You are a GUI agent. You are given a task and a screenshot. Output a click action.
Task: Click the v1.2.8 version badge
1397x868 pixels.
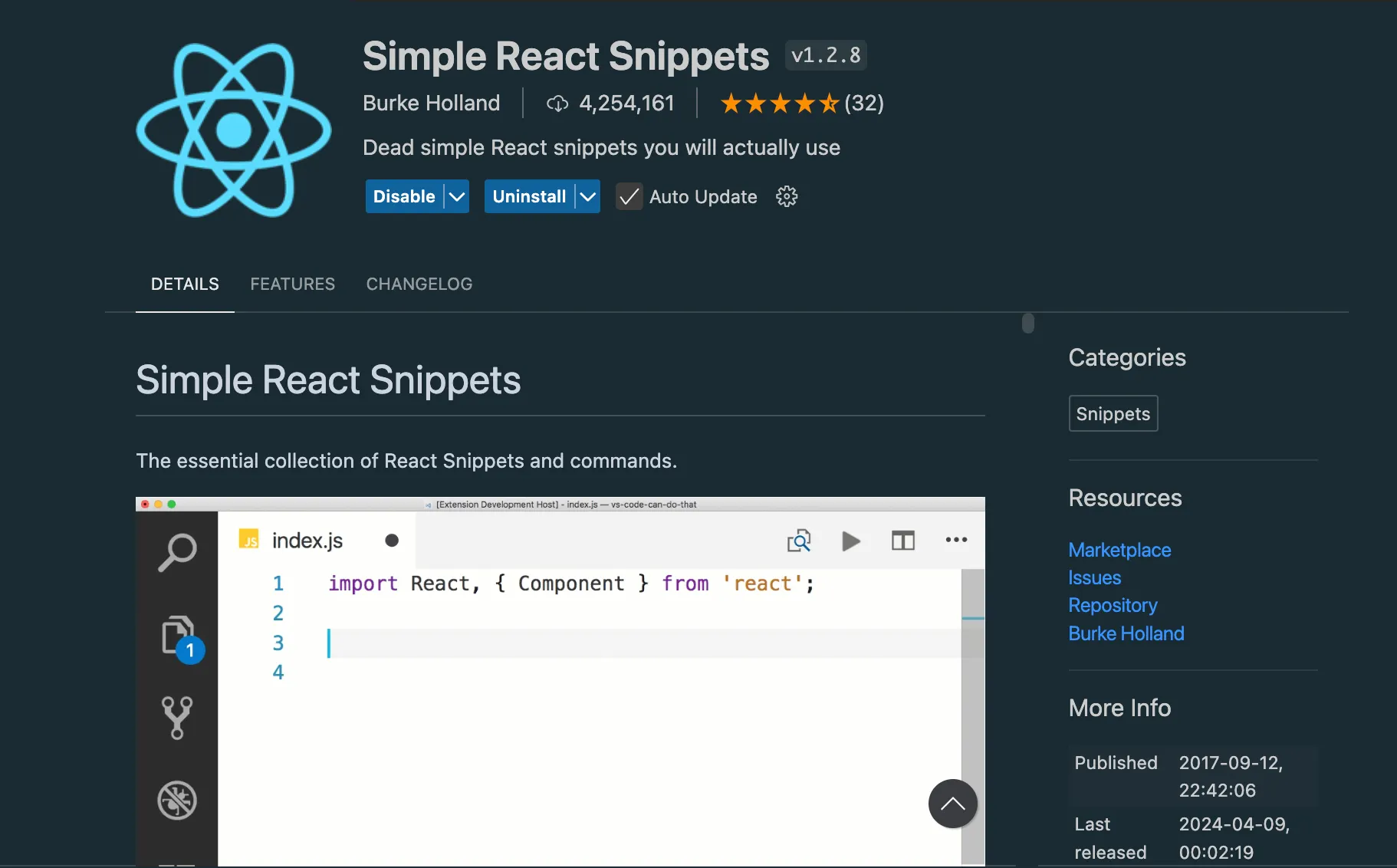tap(827, 55)
